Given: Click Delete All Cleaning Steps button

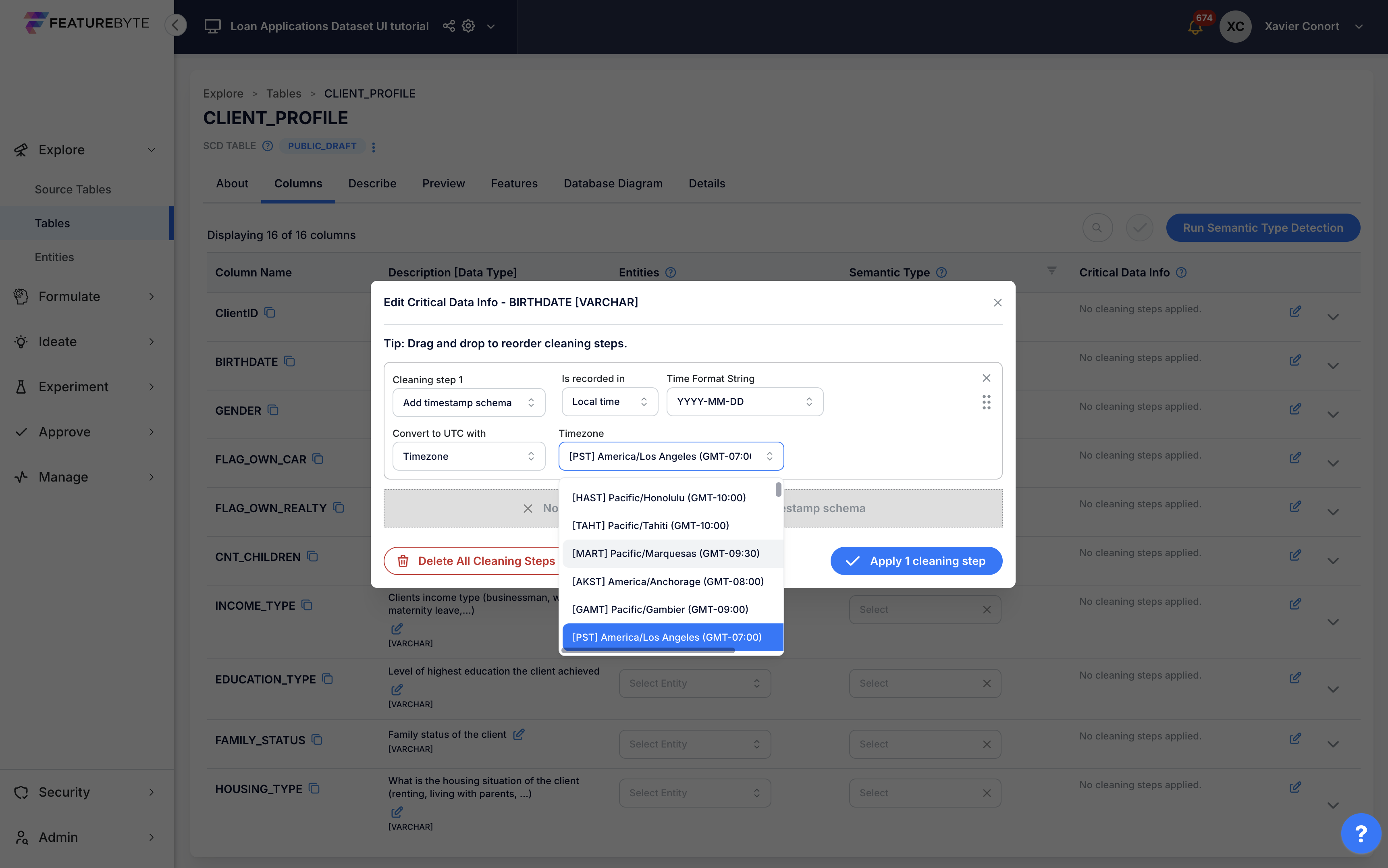Looking at the screenshot, I should point(476,561).
